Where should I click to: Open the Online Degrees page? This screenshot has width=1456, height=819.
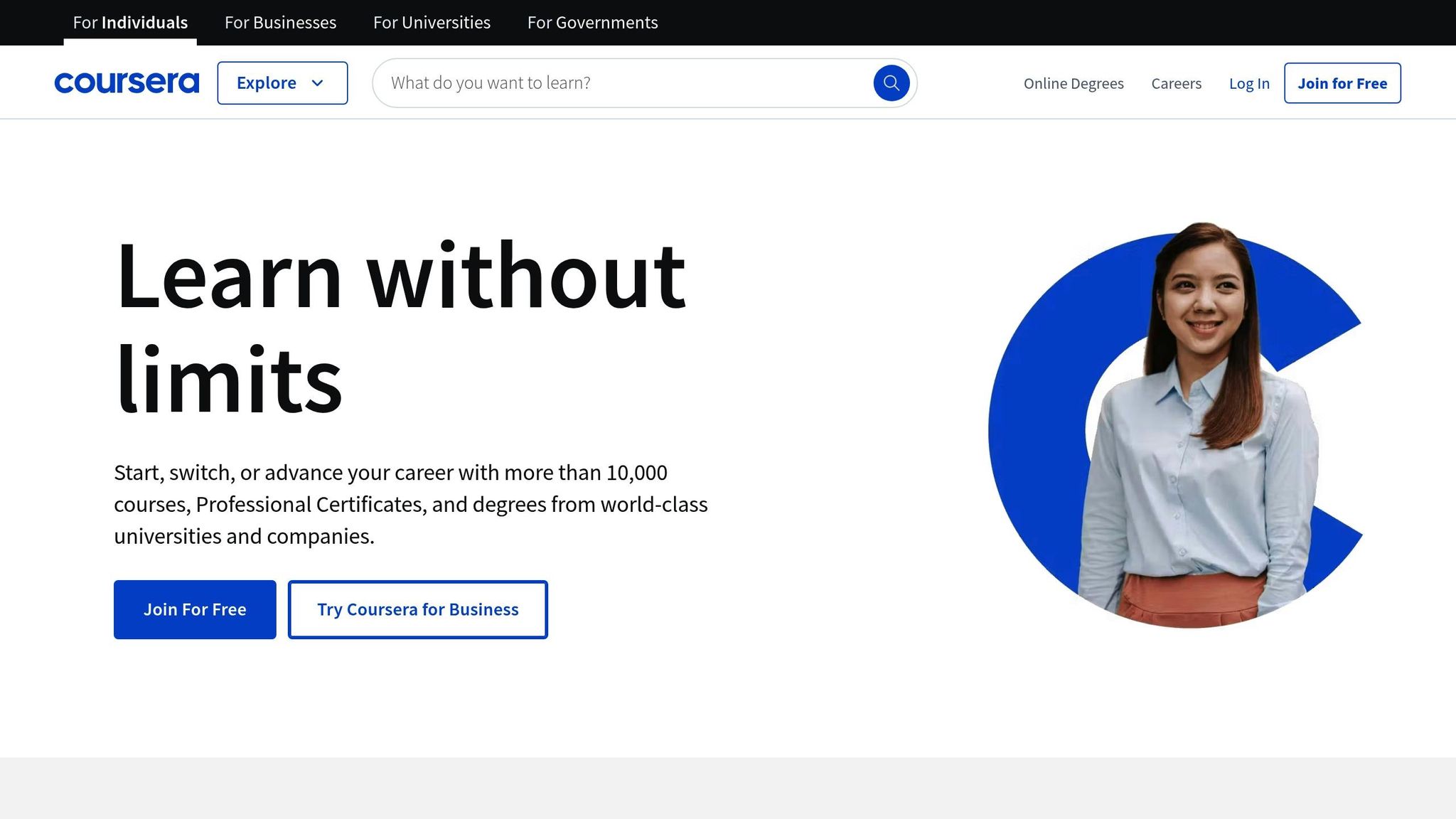1074,83
